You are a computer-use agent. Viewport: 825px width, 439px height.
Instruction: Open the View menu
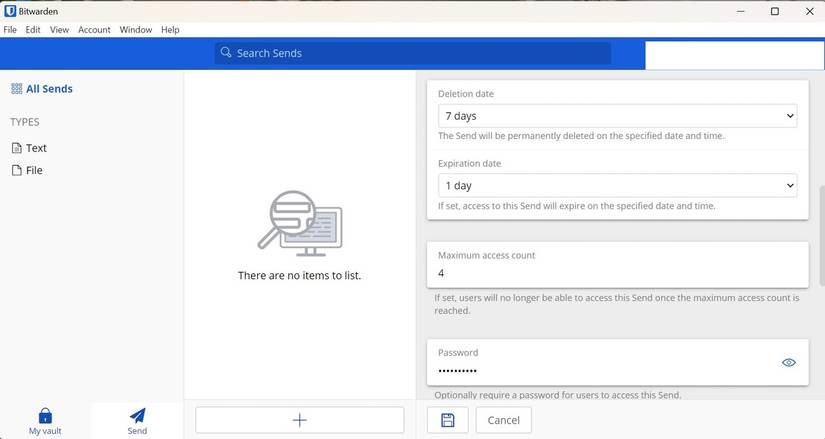[x=59, y=30]
